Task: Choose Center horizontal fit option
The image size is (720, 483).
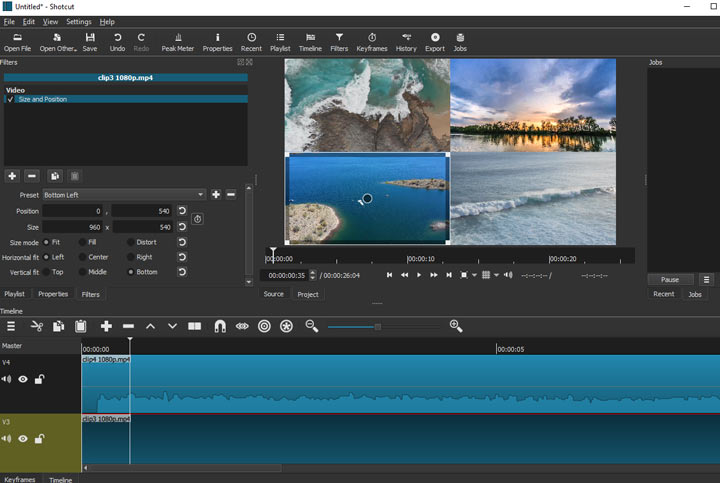Action: click(80, 257)
